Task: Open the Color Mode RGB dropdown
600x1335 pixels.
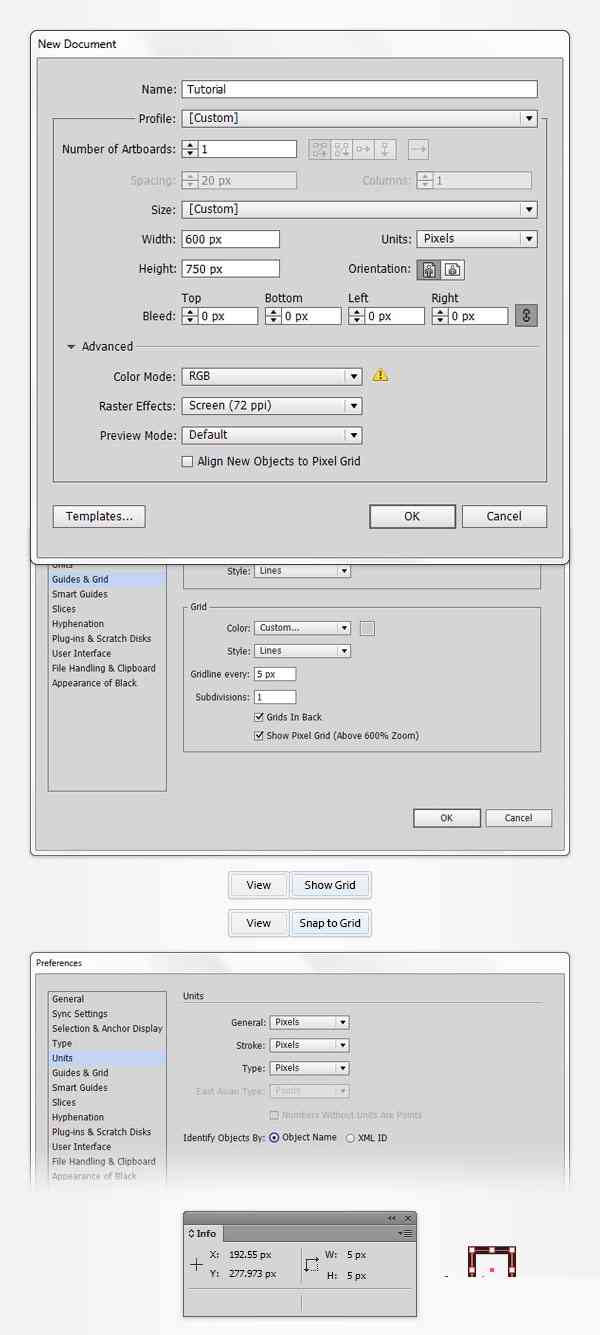Action: click(272, 376)
